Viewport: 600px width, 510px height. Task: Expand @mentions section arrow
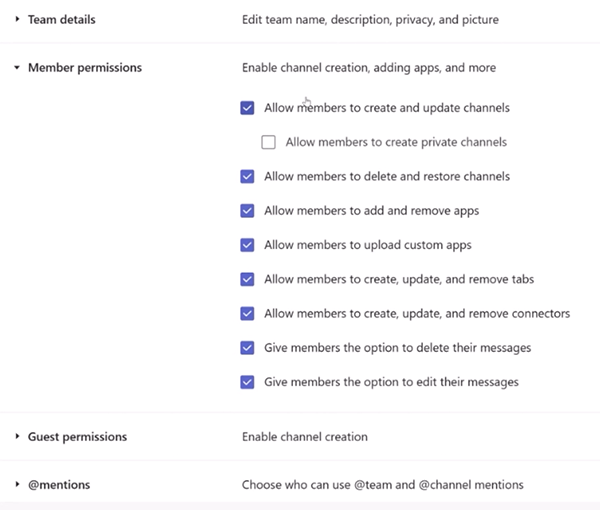[17, 484]
